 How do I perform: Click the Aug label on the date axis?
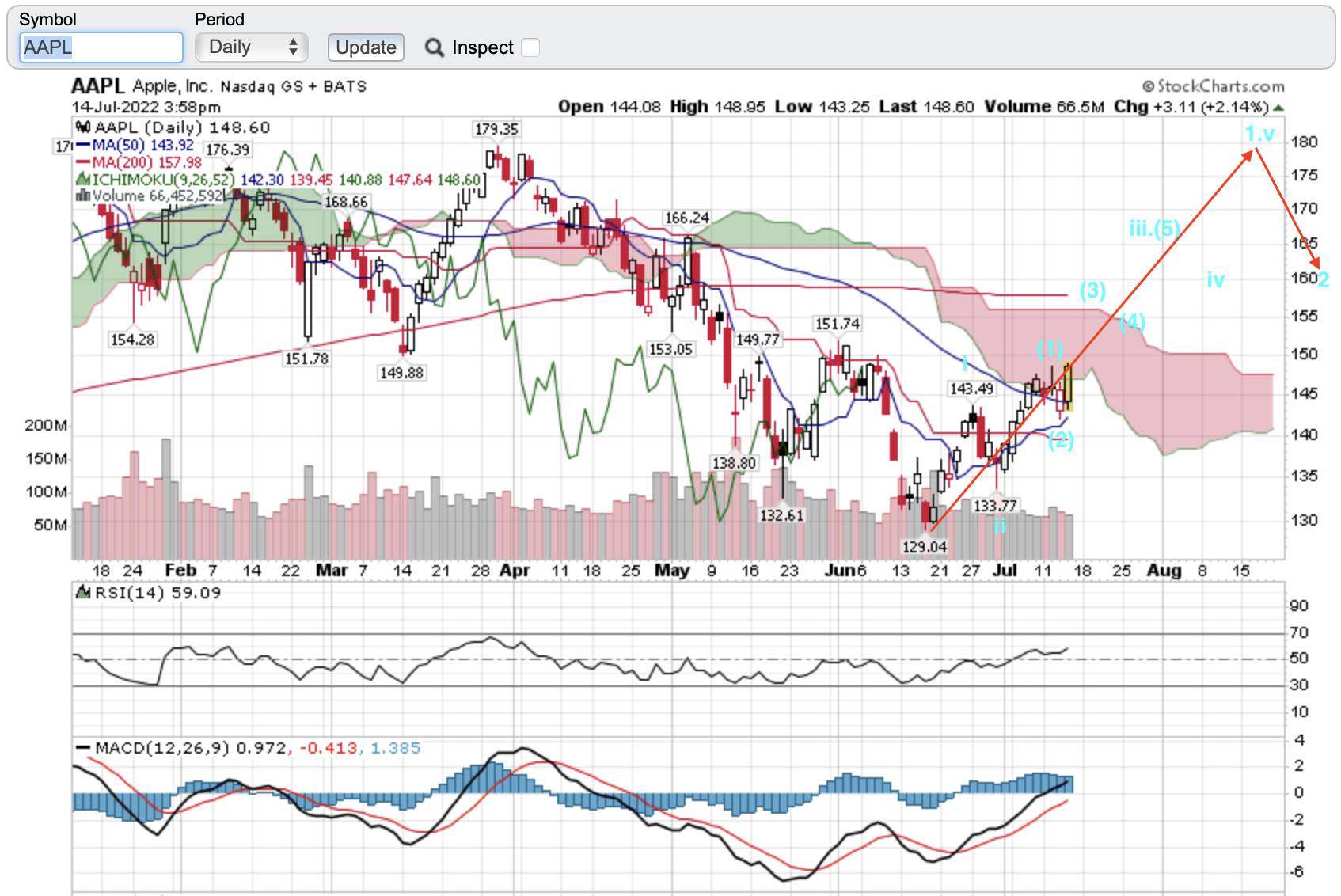click(1164, 571)
